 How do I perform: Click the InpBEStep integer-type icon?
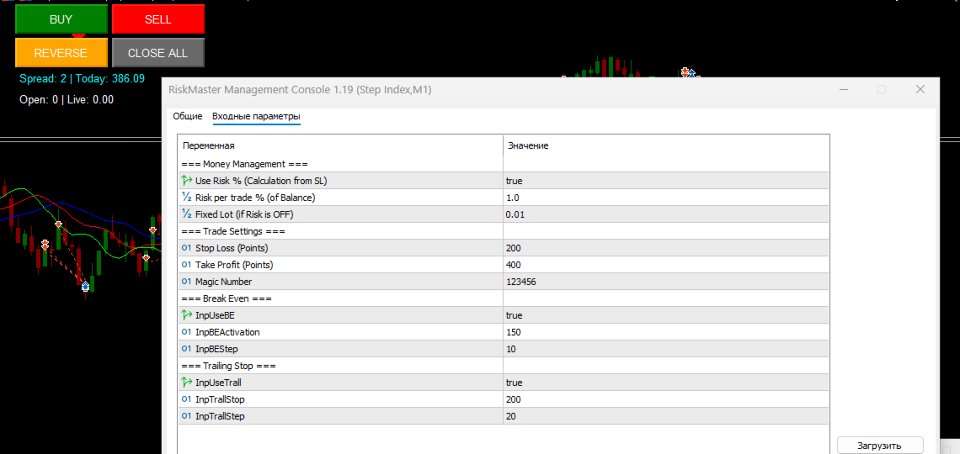point(187,349)
